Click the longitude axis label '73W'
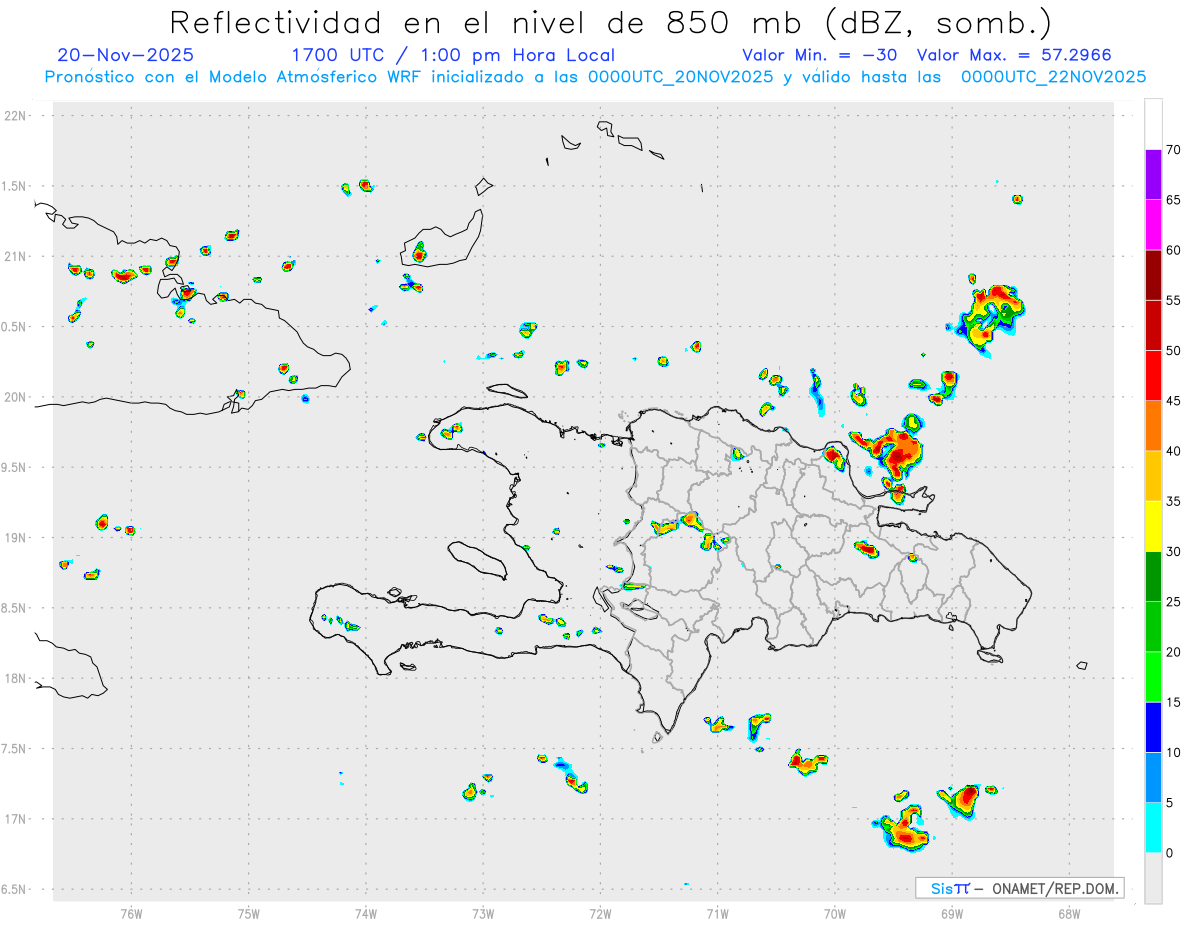Image resolution: width=1200 pixels, height=927 pixels. tap(483, 913)
